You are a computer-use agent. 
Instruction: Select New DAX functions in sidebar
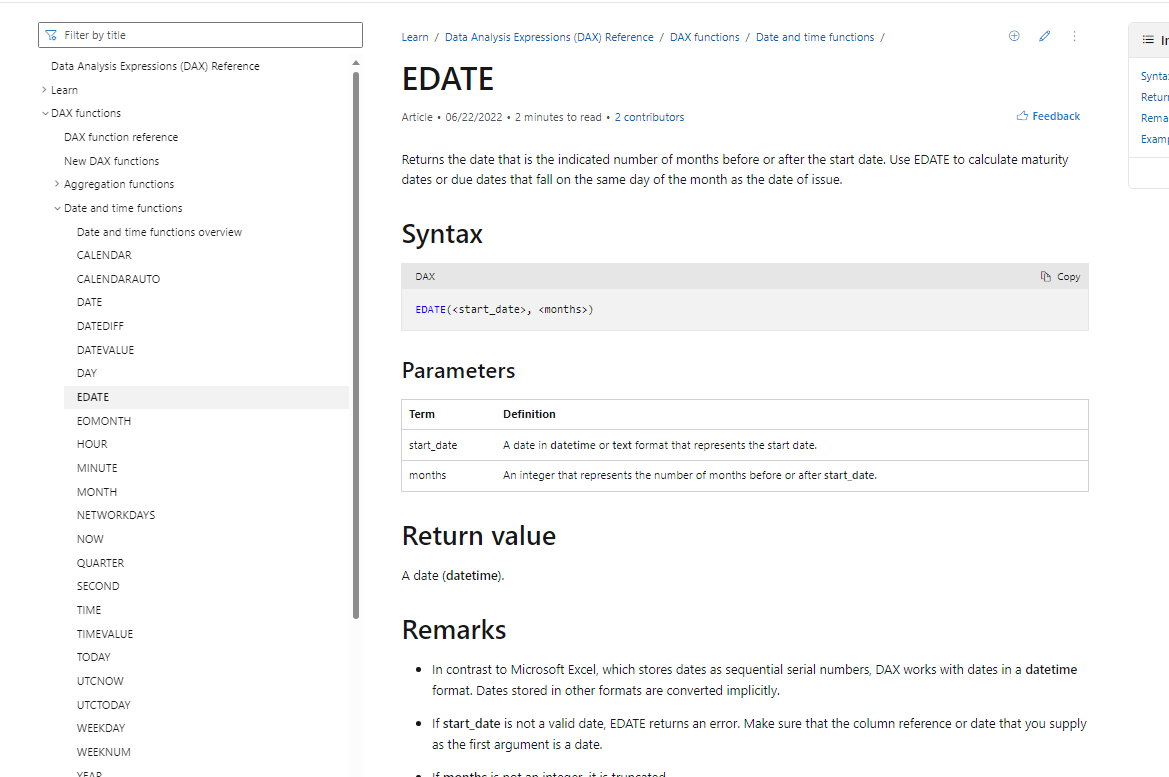click(111, 161)
